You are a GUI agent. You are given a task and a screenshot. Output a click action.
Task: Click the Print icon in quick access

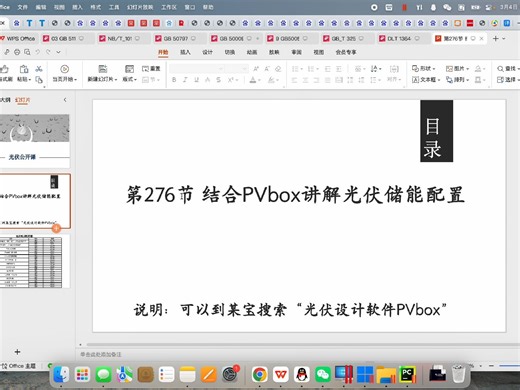[x=17, y=52]
